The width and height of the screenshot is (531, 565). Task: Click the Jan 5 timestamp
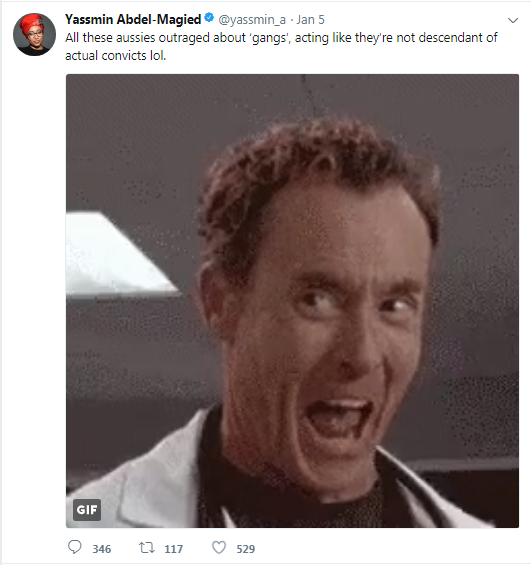(x=310, y=19)
